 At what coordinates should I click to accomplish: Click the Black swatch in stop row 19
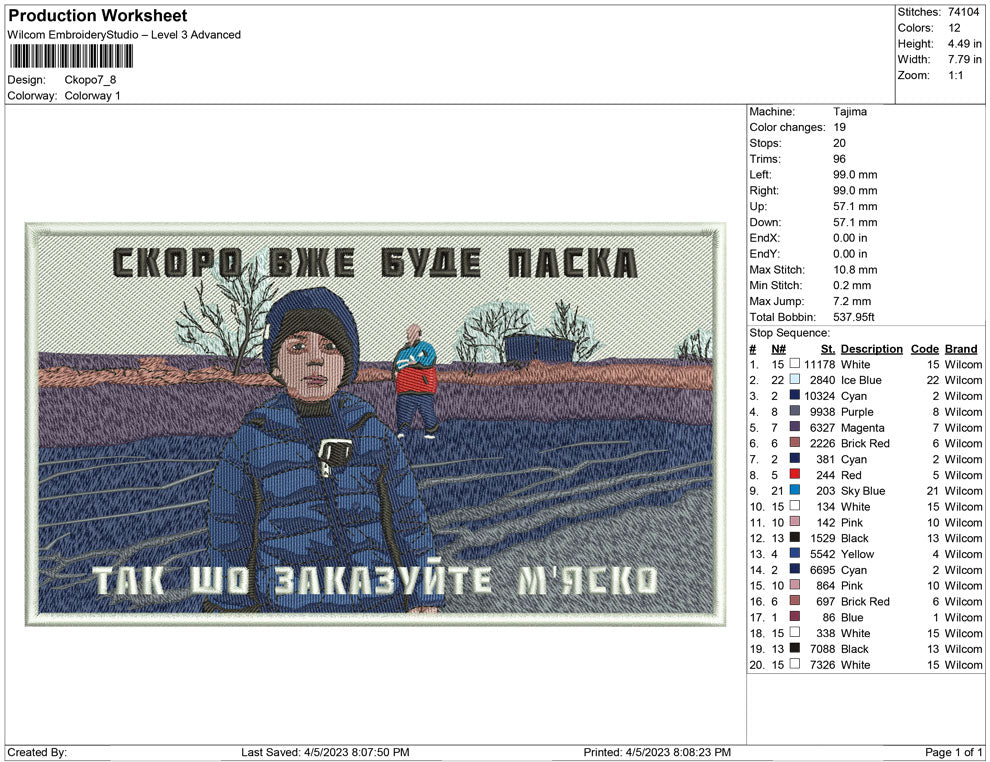pyautogui.click(x=795, y=648)
